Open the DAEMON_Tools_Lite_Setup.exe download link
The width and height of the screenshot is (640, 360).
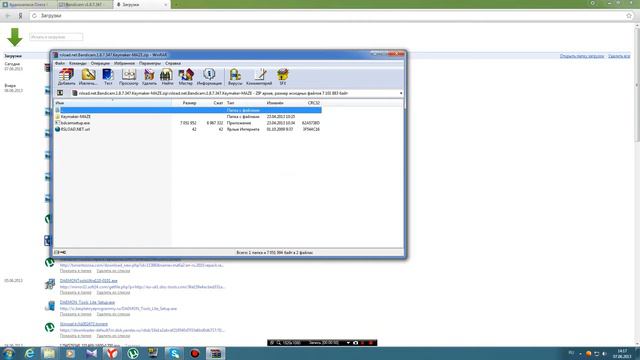coord(87,302)
